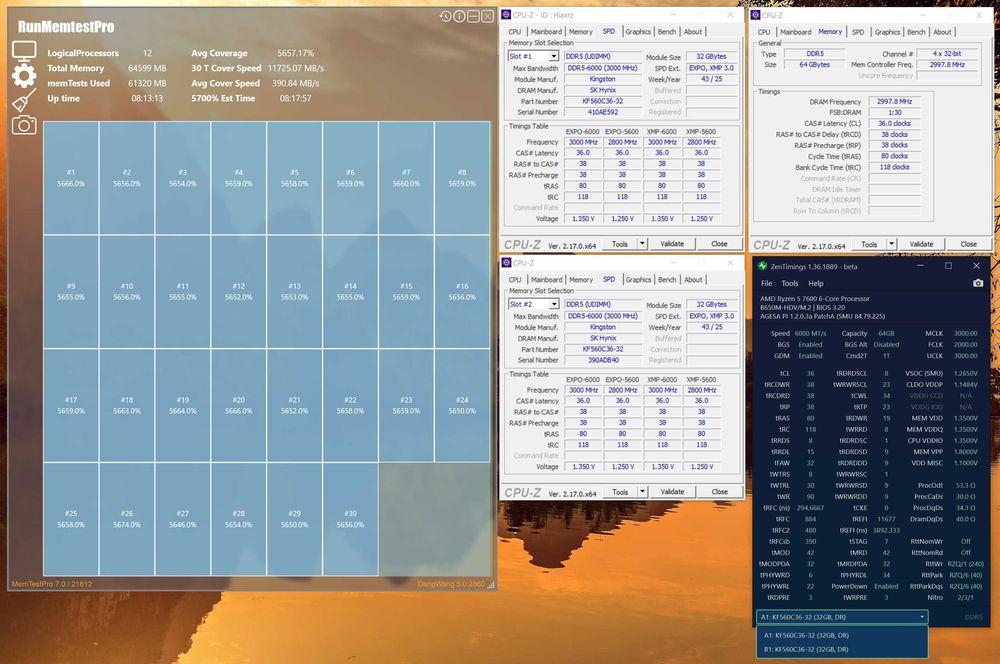Viewport: 1000px width, 664px height.
Task: Click 30 T Cover Speed value 11725.07 MB/s
Action: click(x=295, y=68)
